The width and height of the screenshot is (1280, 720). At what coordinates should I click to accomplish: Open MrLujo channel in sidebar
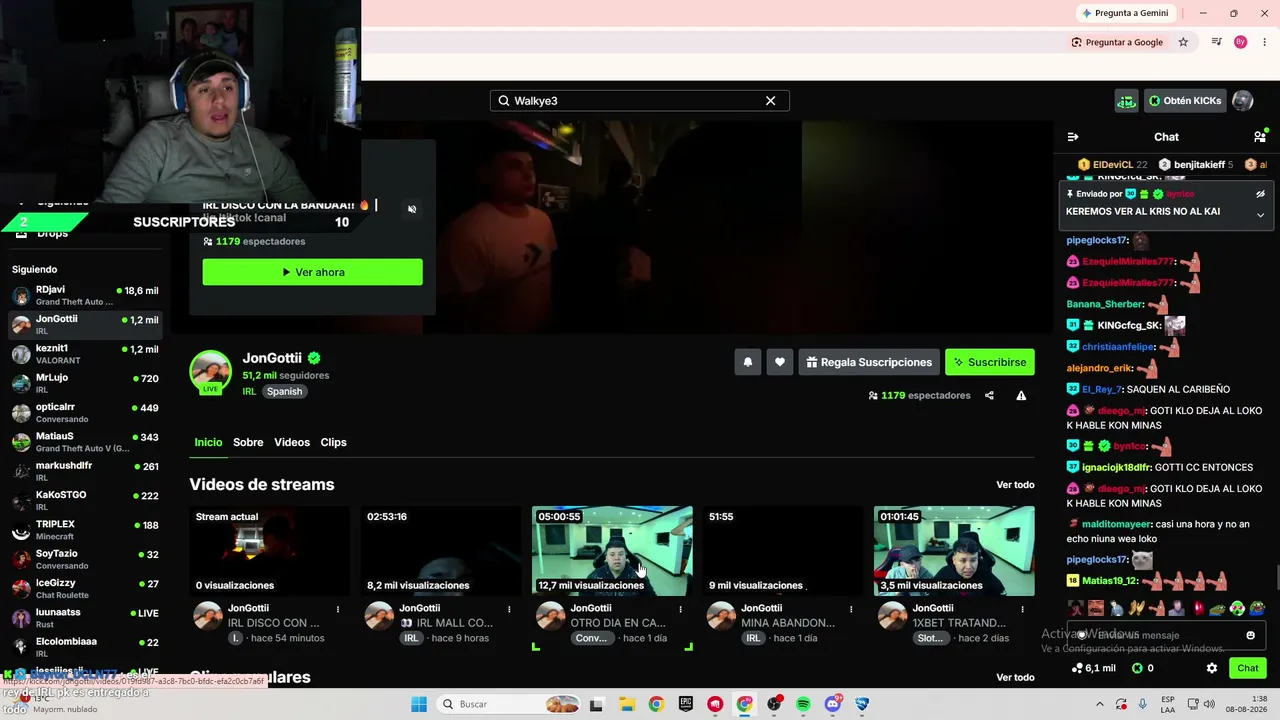[85, 384]
